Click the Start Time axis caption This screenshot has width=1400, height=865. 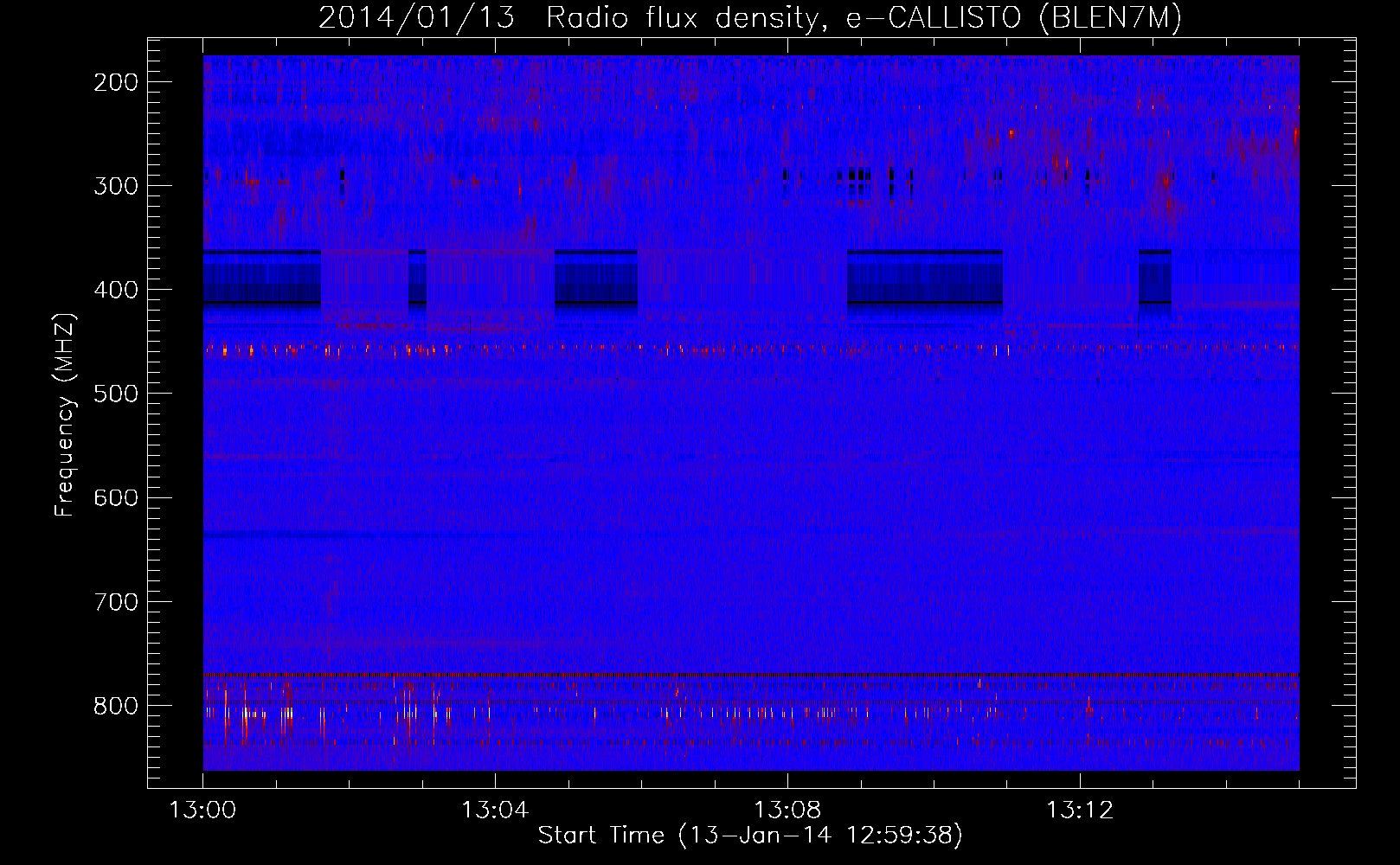tap(750, 836)
